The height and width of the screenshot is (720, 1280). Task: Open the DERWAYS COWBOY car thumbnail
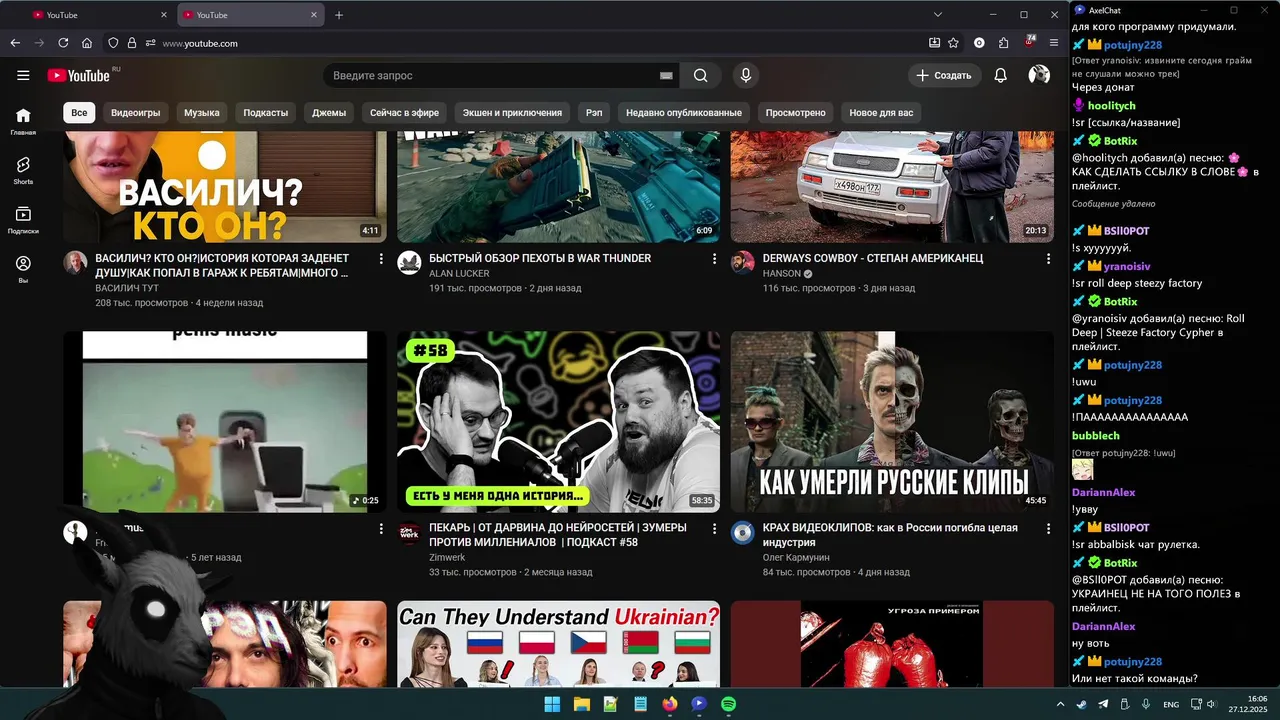coord(892,186)
